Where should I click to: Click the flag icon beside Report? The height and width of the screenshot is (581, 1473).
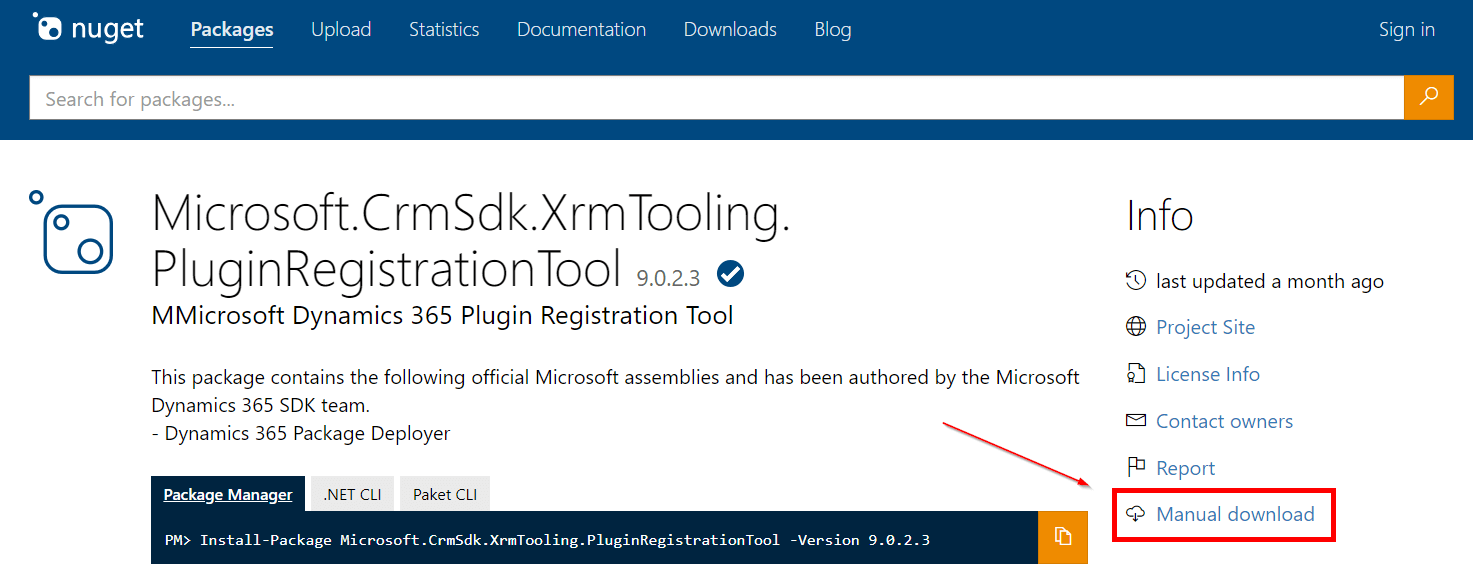click(1136, 468)
